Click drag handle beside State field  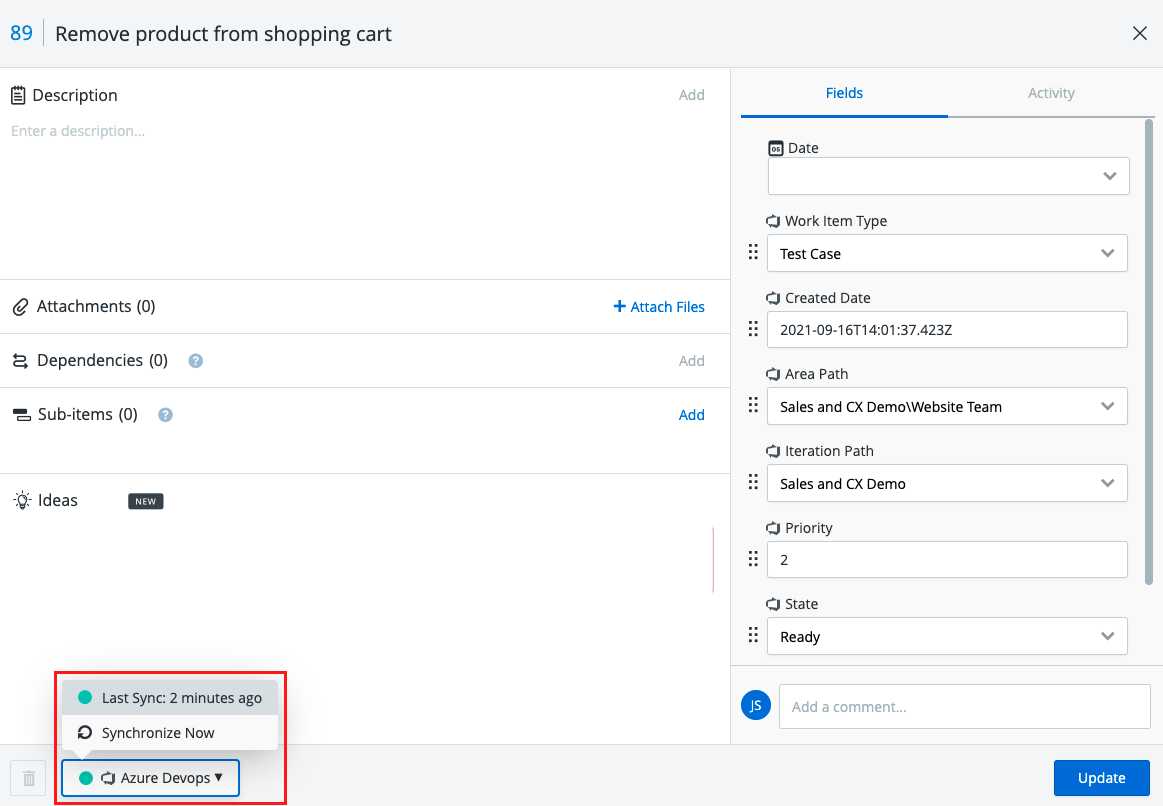(x=754, y=636)
